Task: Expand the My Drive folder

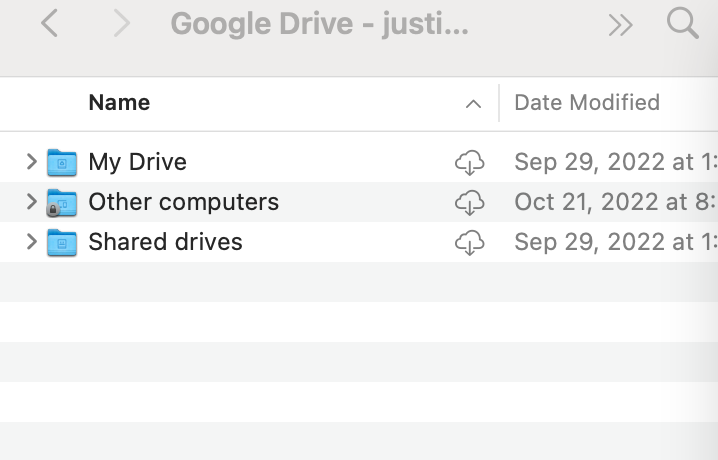Action: click(x=31, y=161)
